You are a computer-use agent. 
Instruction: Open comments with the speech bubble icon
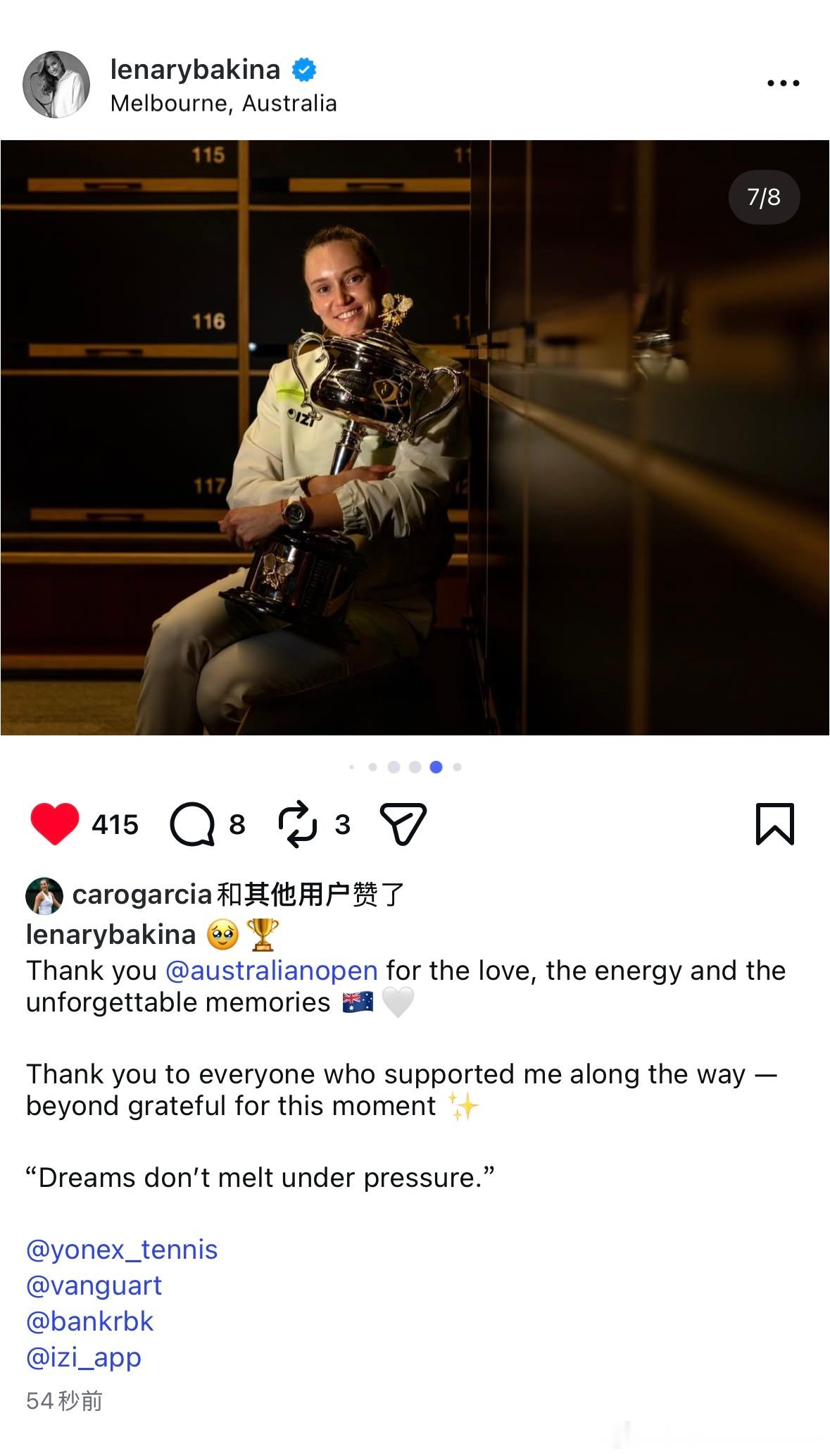192,823
